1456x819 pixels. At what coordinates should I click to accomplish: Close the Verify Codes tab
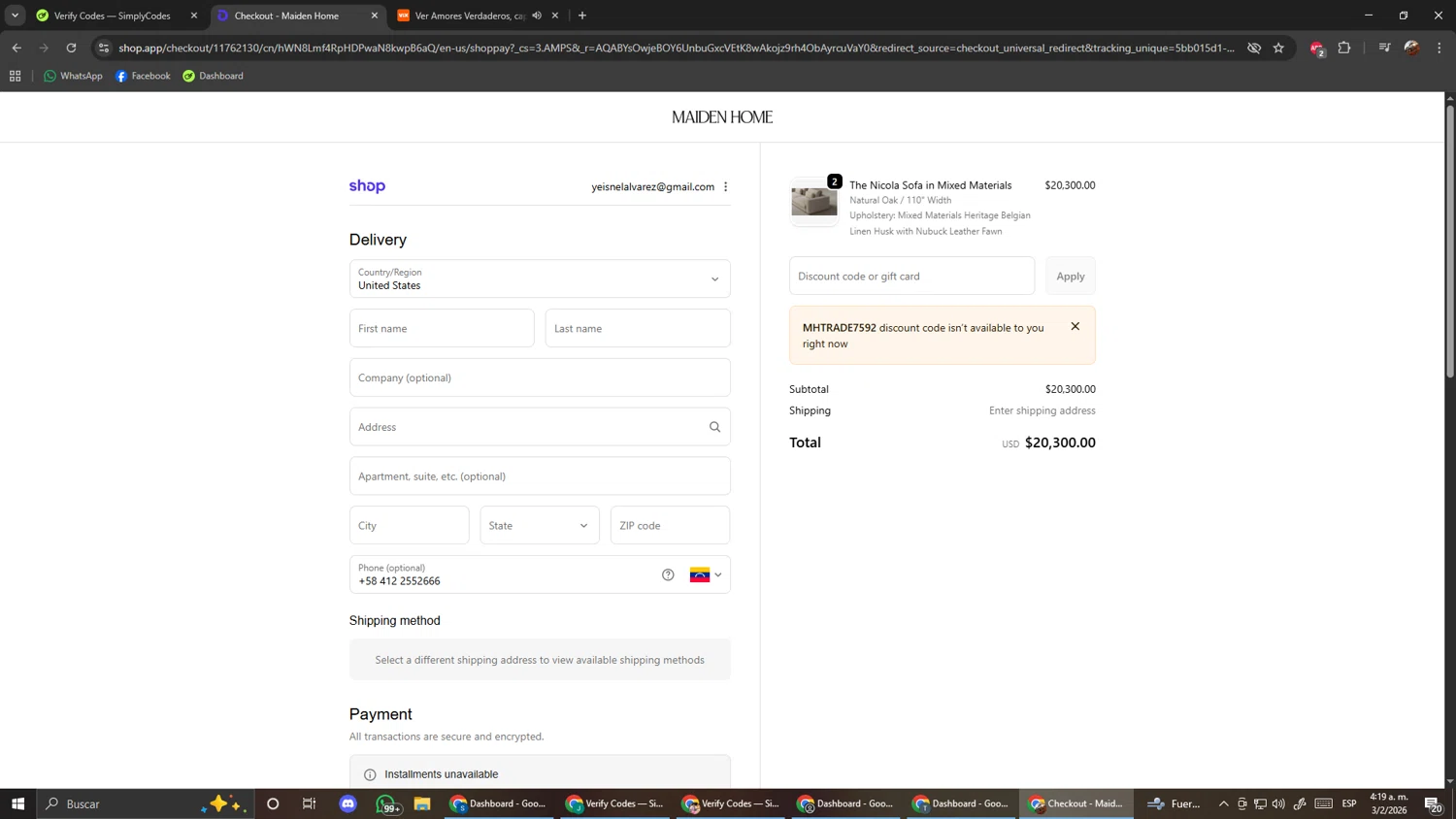click(194, 16)
